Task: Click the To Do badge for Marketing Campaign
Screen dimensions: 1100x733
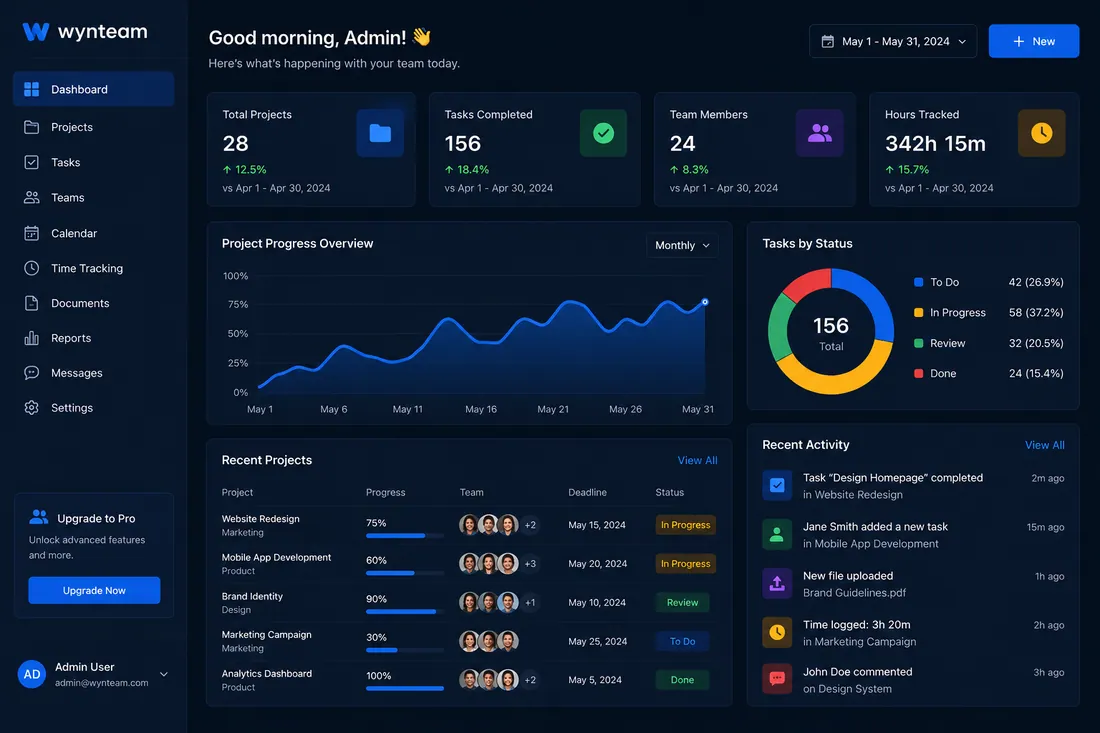Action: pyautogui.click(x=682, y=641)
